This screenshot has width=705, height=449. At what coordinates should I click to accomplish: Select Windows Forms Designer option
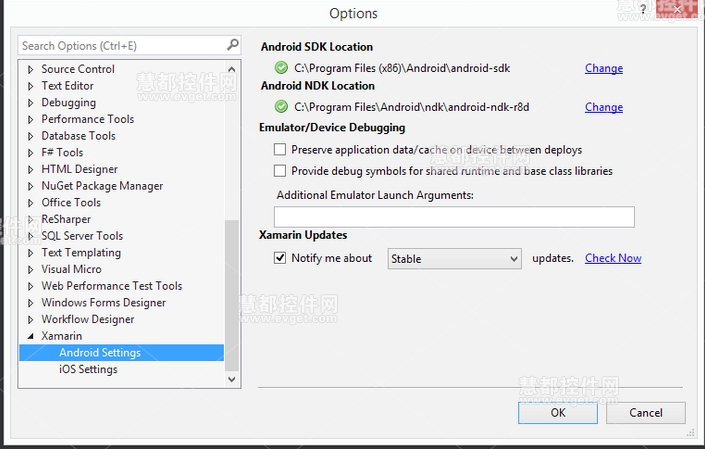[x=103, y=302]
